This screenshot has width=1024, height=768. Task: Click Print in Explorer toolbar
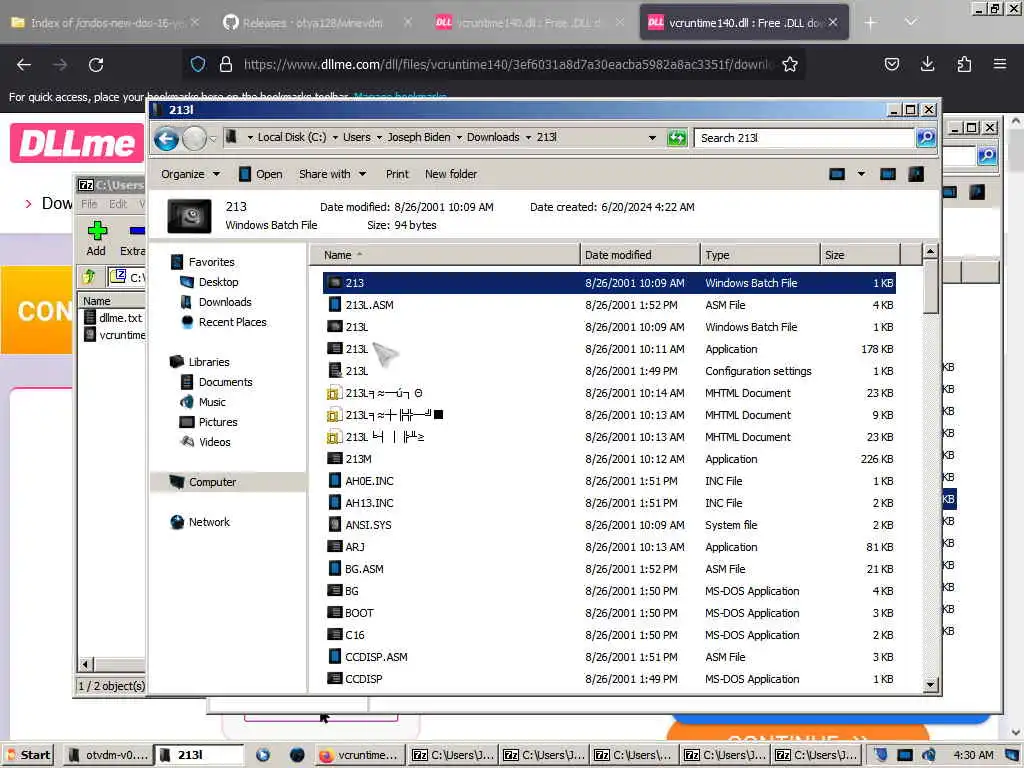pyautogui.click(x=396, y=174)
